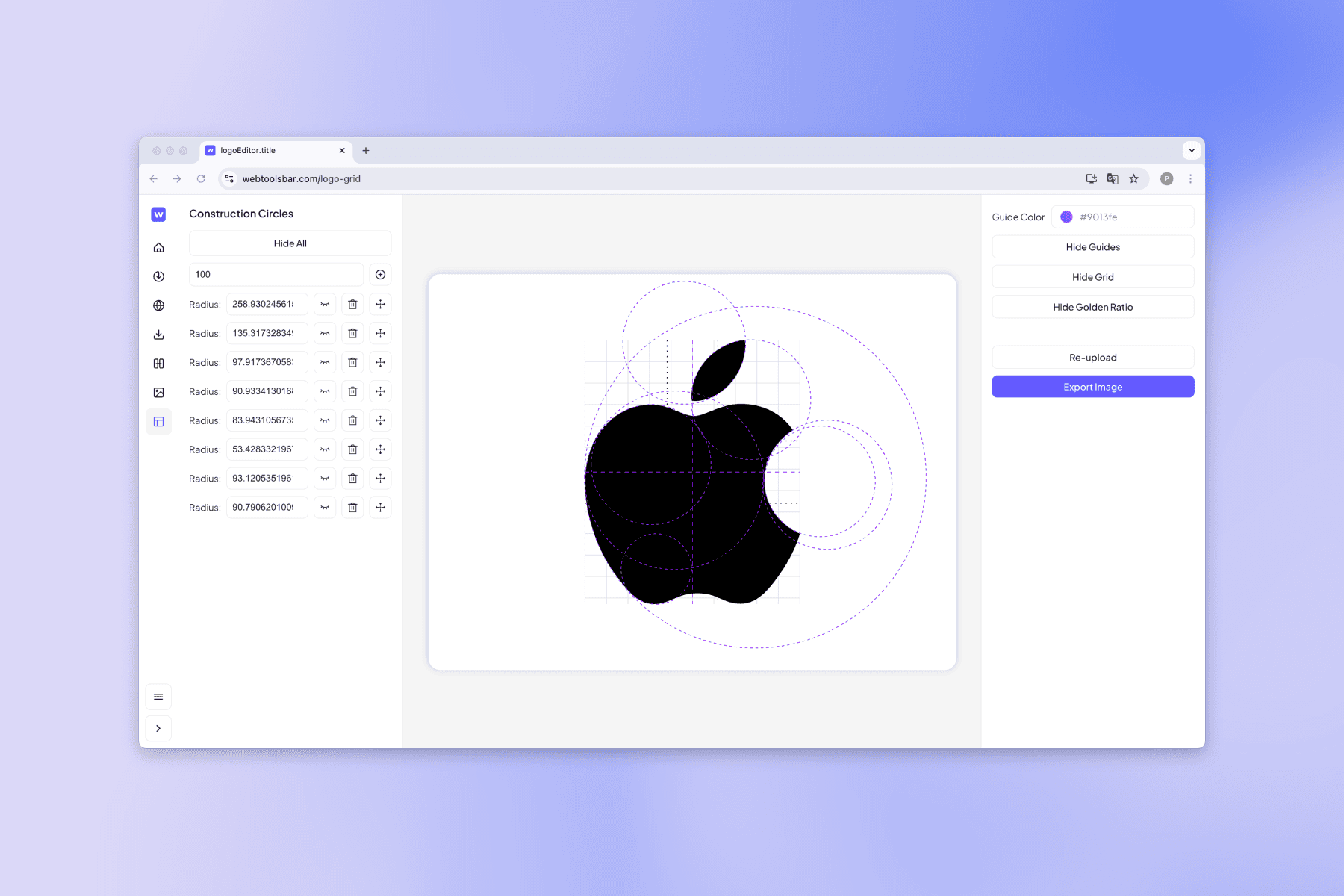This screenshot has height=896, width=1344.
Task: Click the move handle for the 90.79 circle
Action: pos(380,508)
